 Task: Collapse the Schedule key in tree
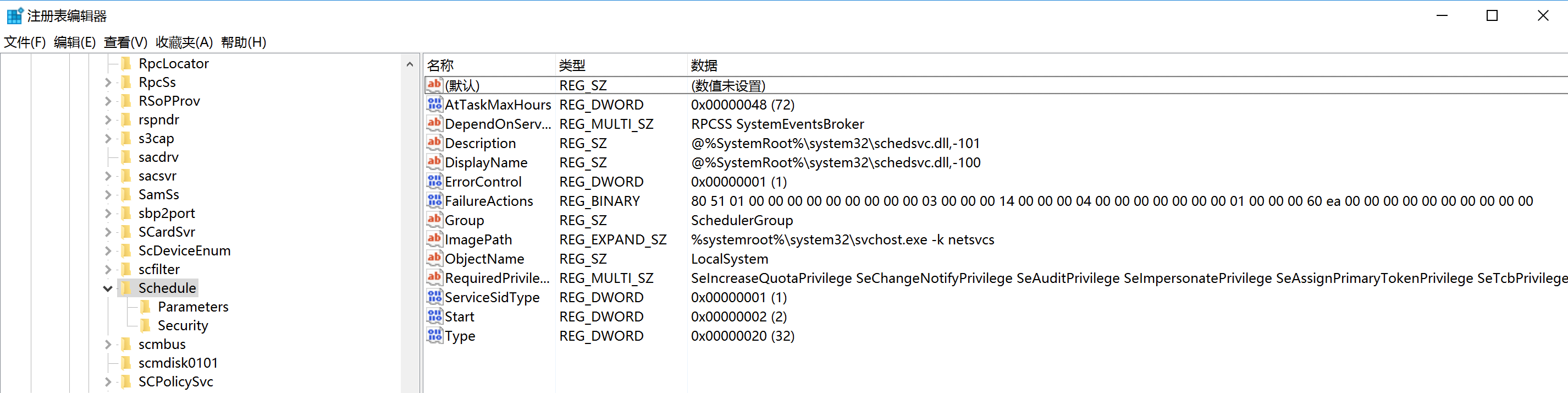pyautogui.click(x=108, y=289)
